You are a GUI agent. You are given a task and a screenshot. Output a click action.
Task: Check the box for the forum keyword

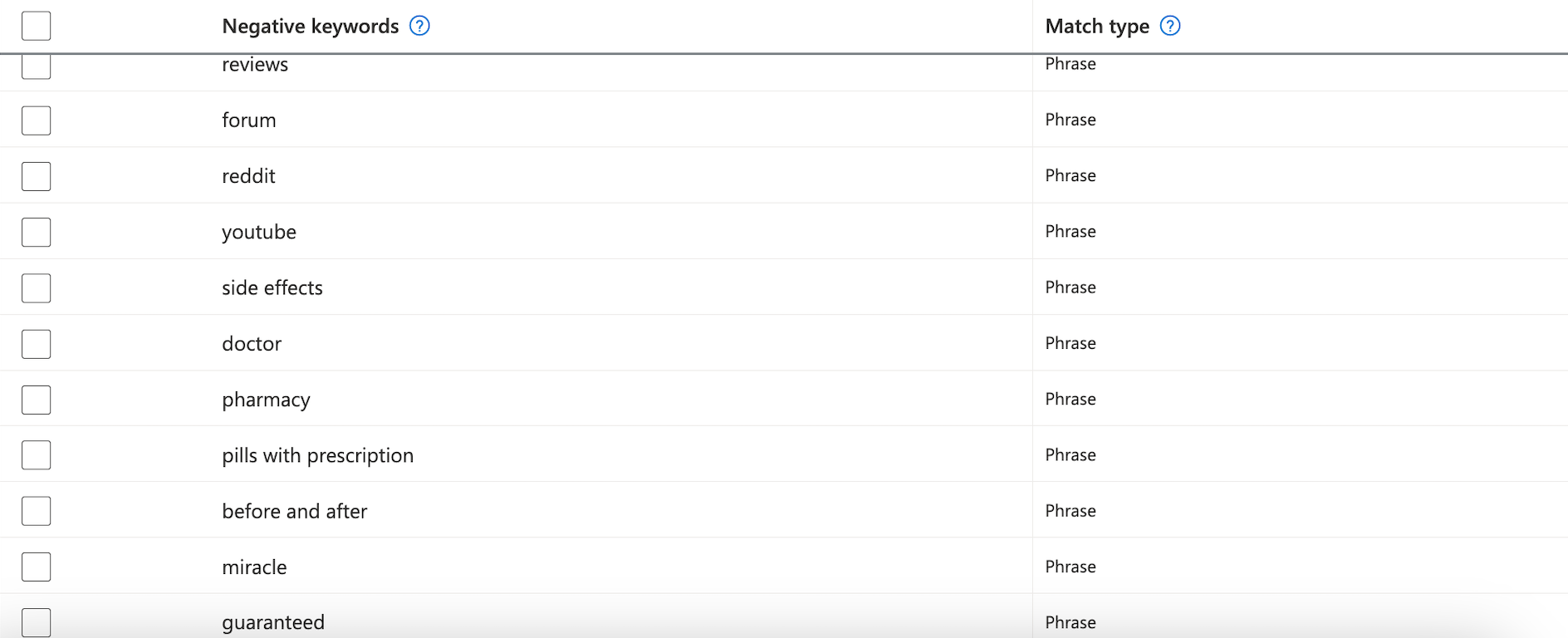pyautogui.click(x=37, y=120)
